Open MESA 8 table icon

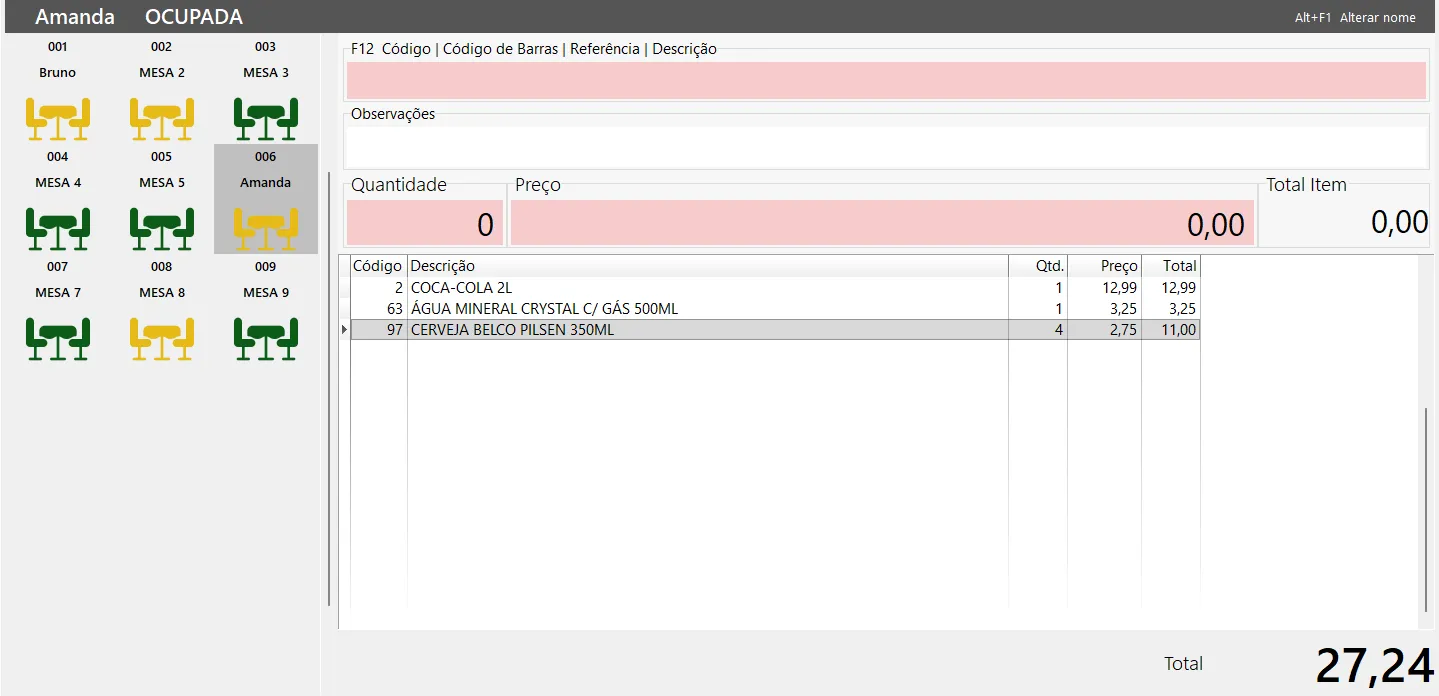[x=162, y=339]
